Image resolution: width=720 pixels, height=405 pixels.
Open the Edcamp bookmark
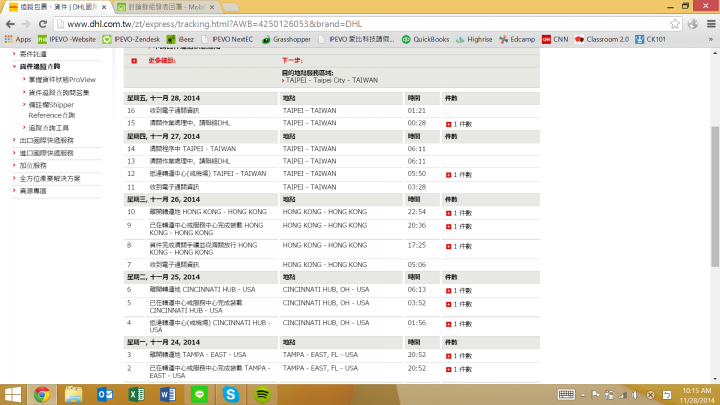click(518, 39)
